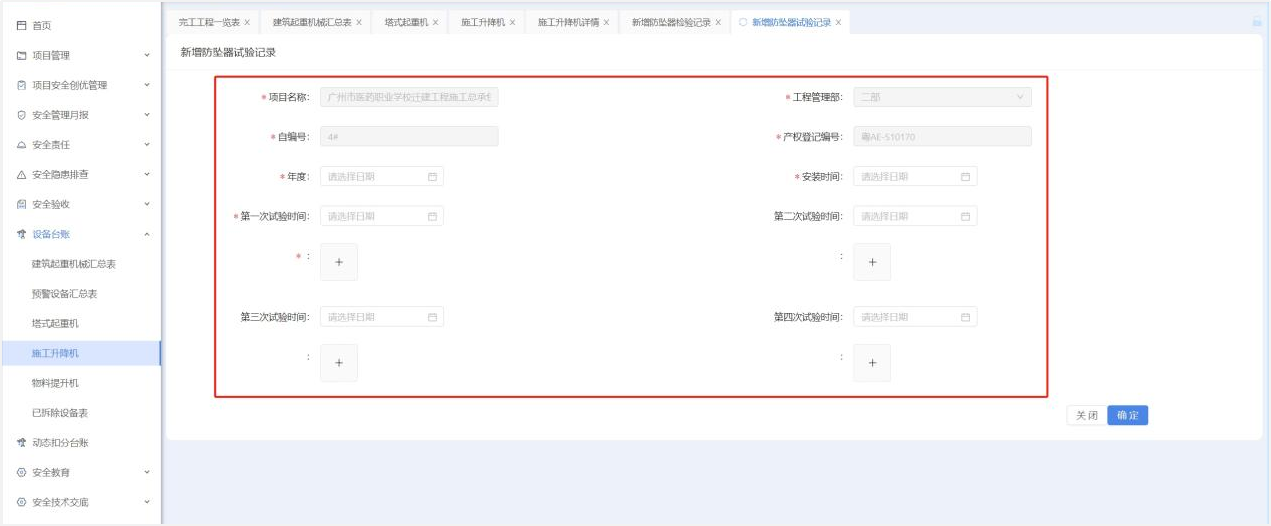Expand the 安全教育 menu

[147, 472]
